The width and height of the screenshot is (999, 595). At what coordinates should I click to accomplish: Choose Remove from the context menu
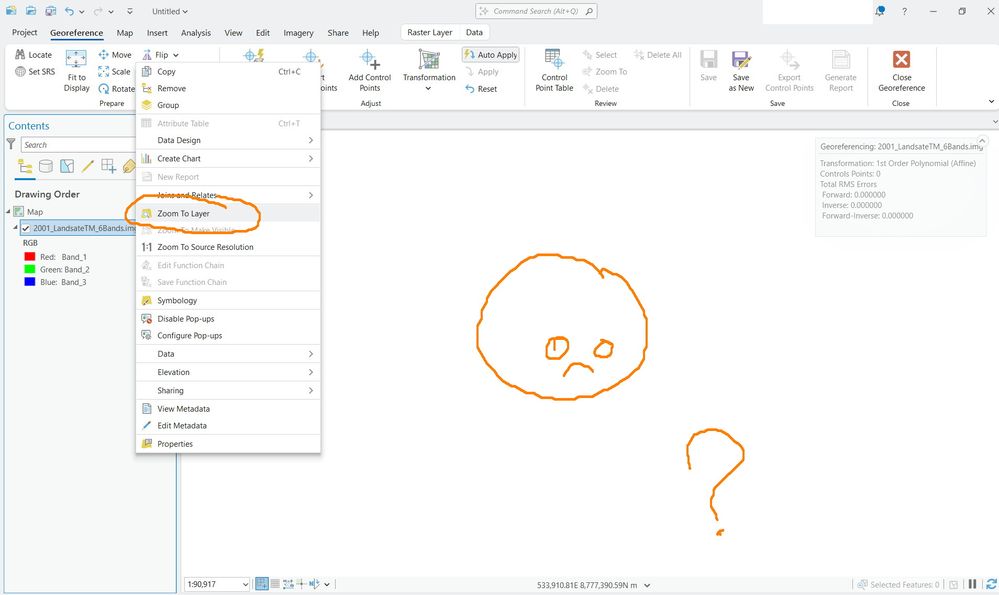pyautogui.click(x=228, y=89)
